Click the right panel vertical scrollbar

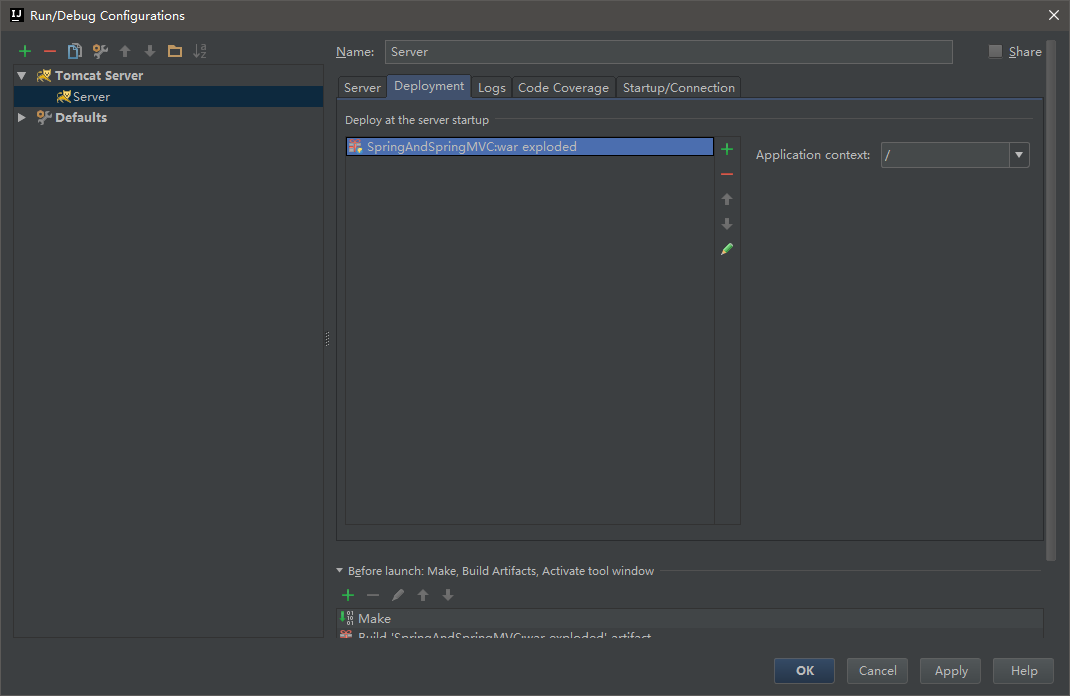coord(1051,300)
